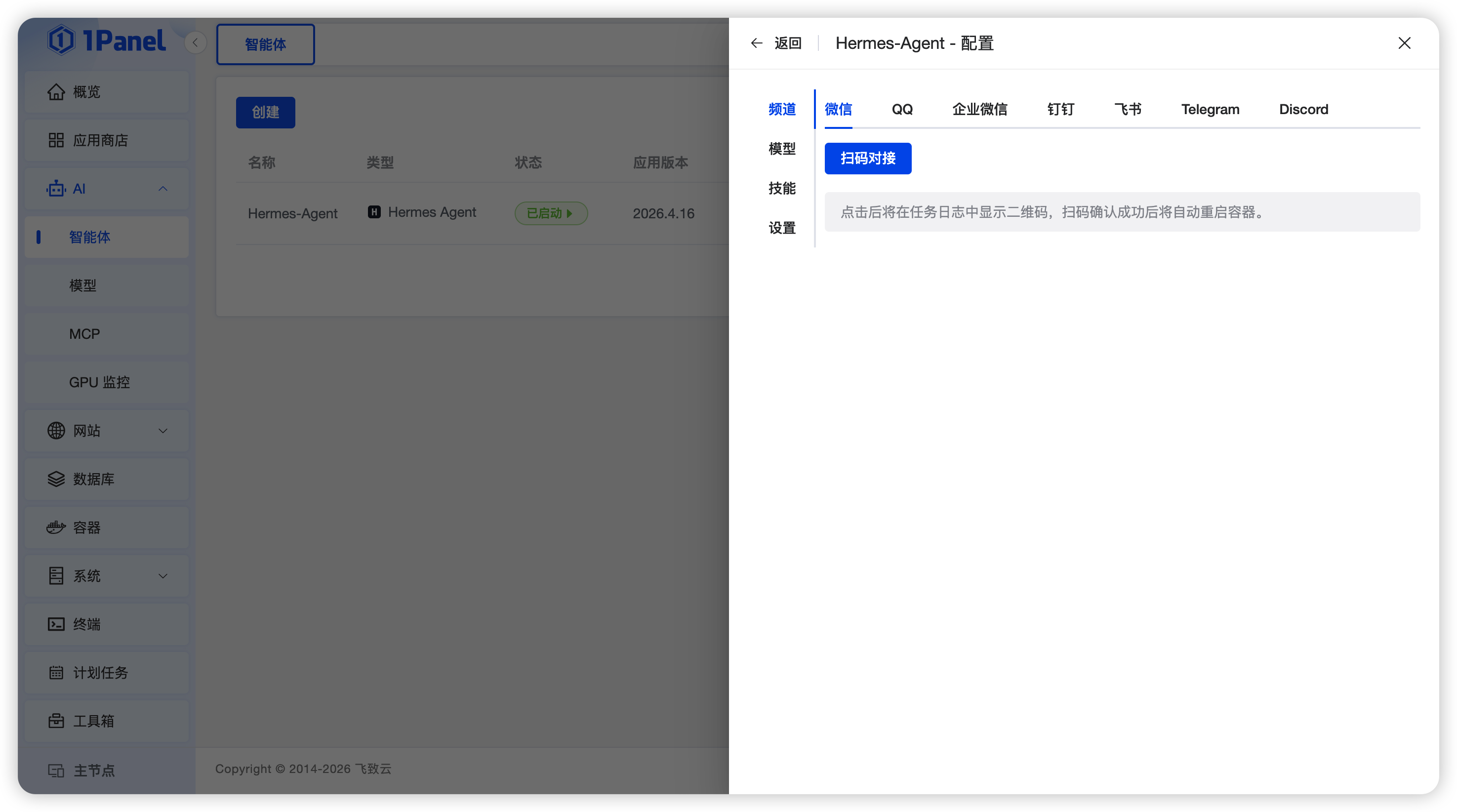Click the 类型 column header
This screenshot has height=812, width=1457.
point(379,163)
